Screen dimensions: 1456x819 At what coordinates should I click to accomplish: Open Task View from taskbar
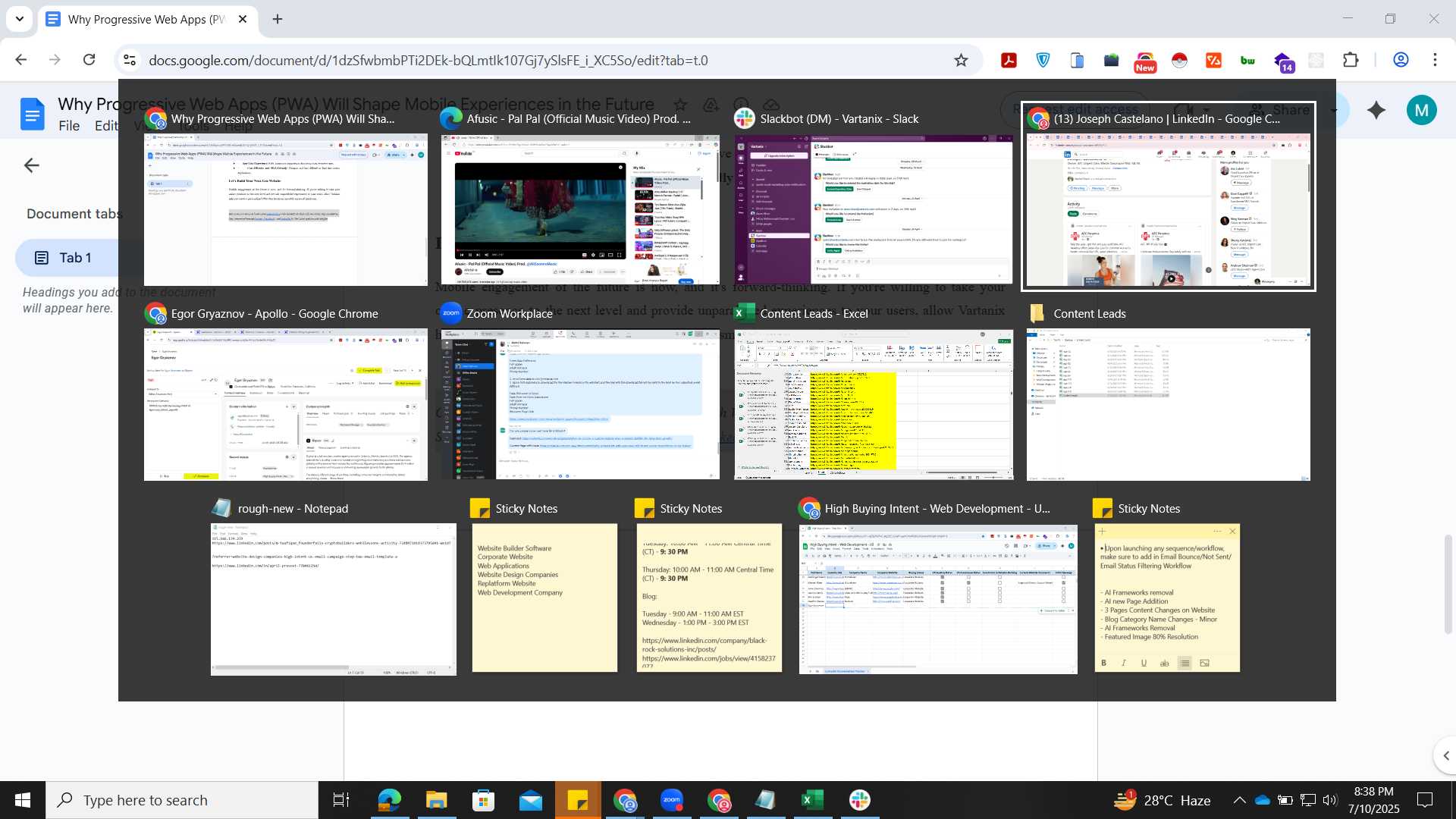tap(341, 800)
